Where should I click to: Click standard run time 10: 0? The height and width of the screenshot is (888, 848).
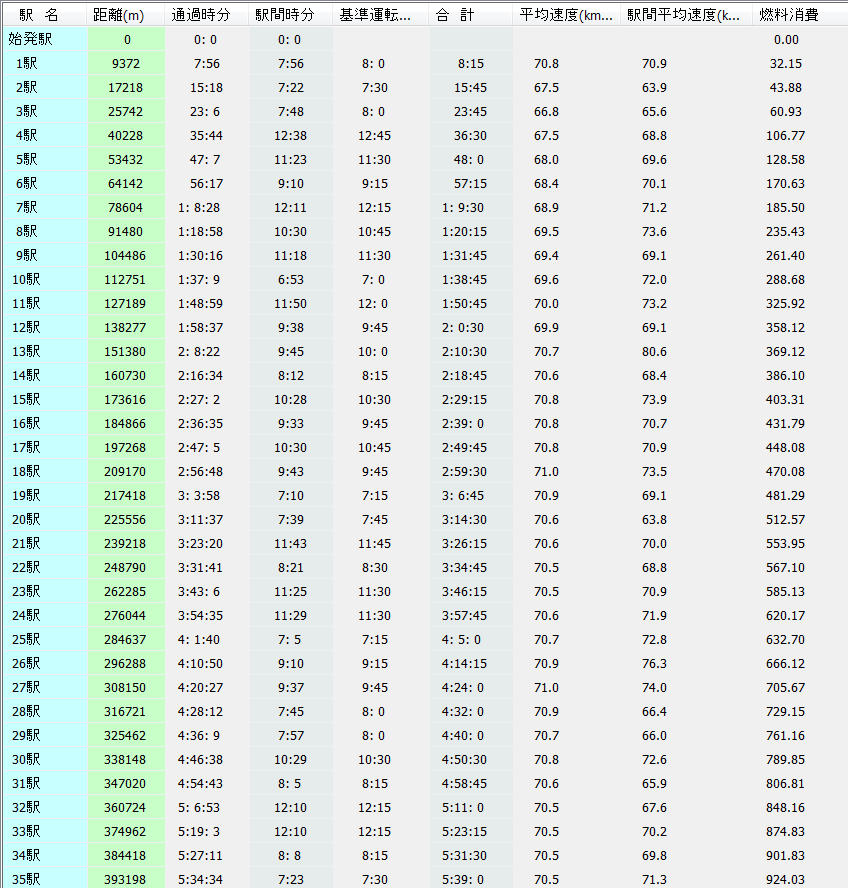coord(373,351)
